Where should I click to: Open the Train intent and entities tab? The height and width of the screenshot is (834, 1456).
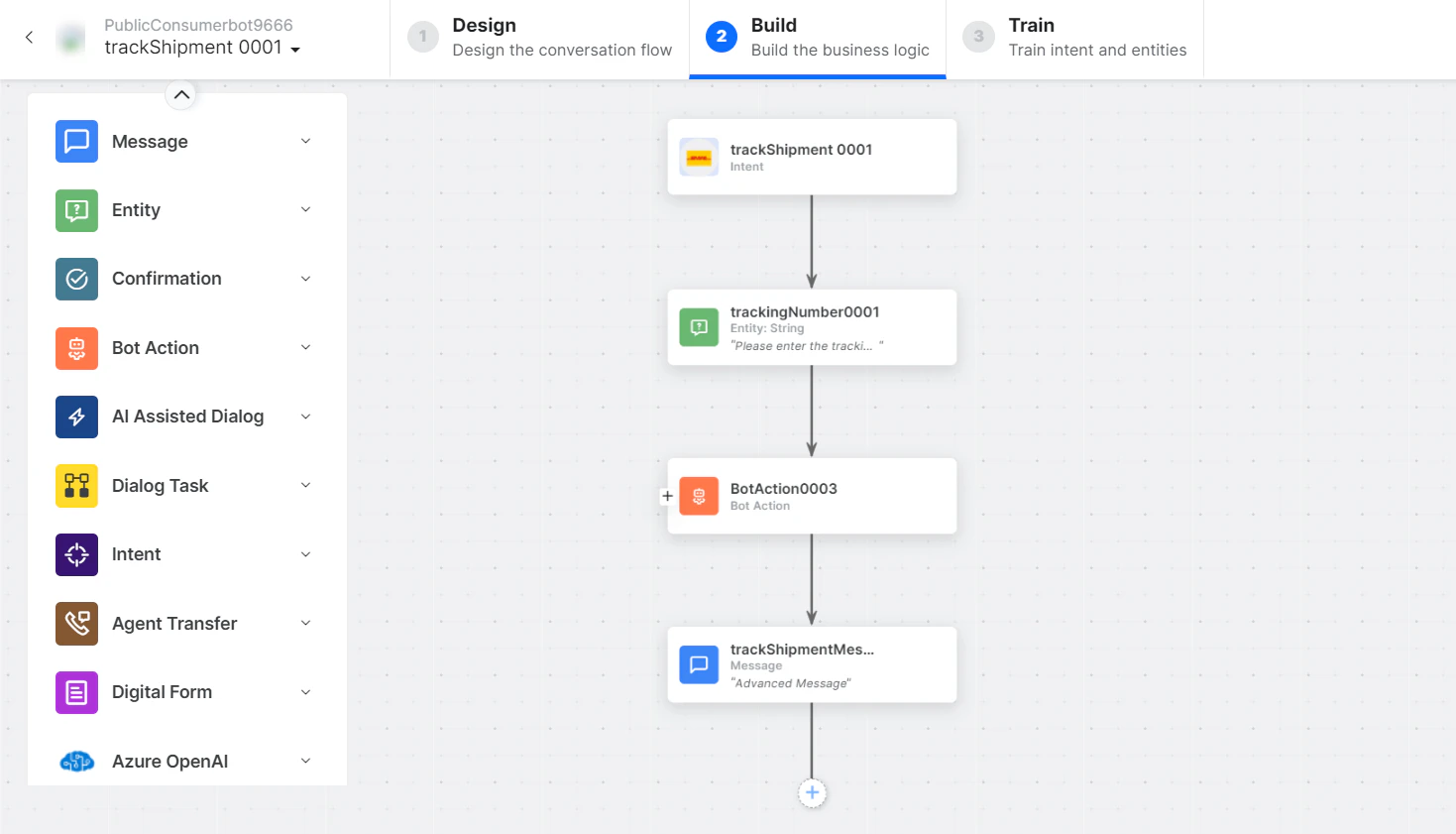[1076, 37]
